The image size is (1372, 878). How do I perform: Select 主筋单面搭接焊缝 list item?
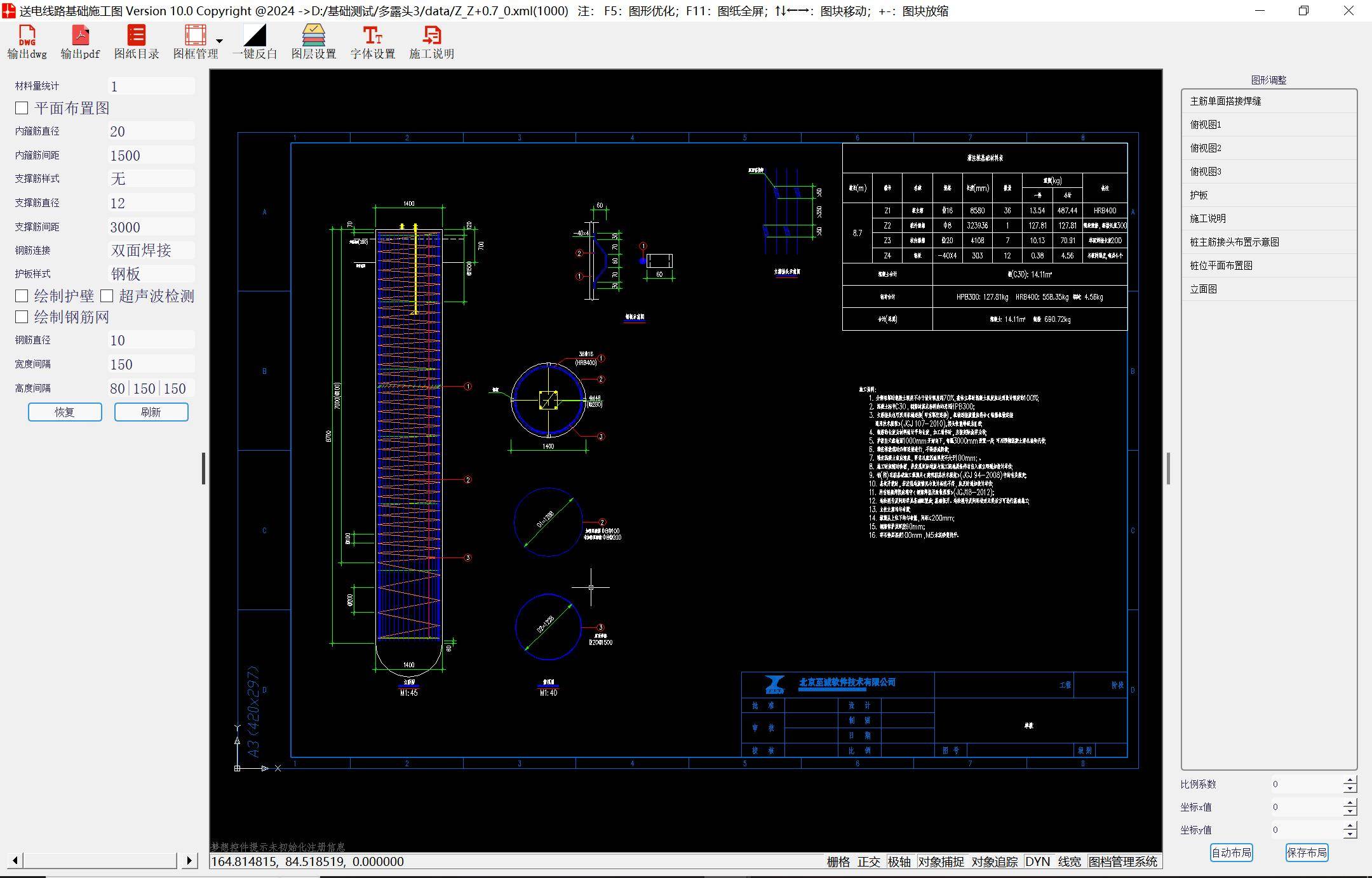(1225, 101)
